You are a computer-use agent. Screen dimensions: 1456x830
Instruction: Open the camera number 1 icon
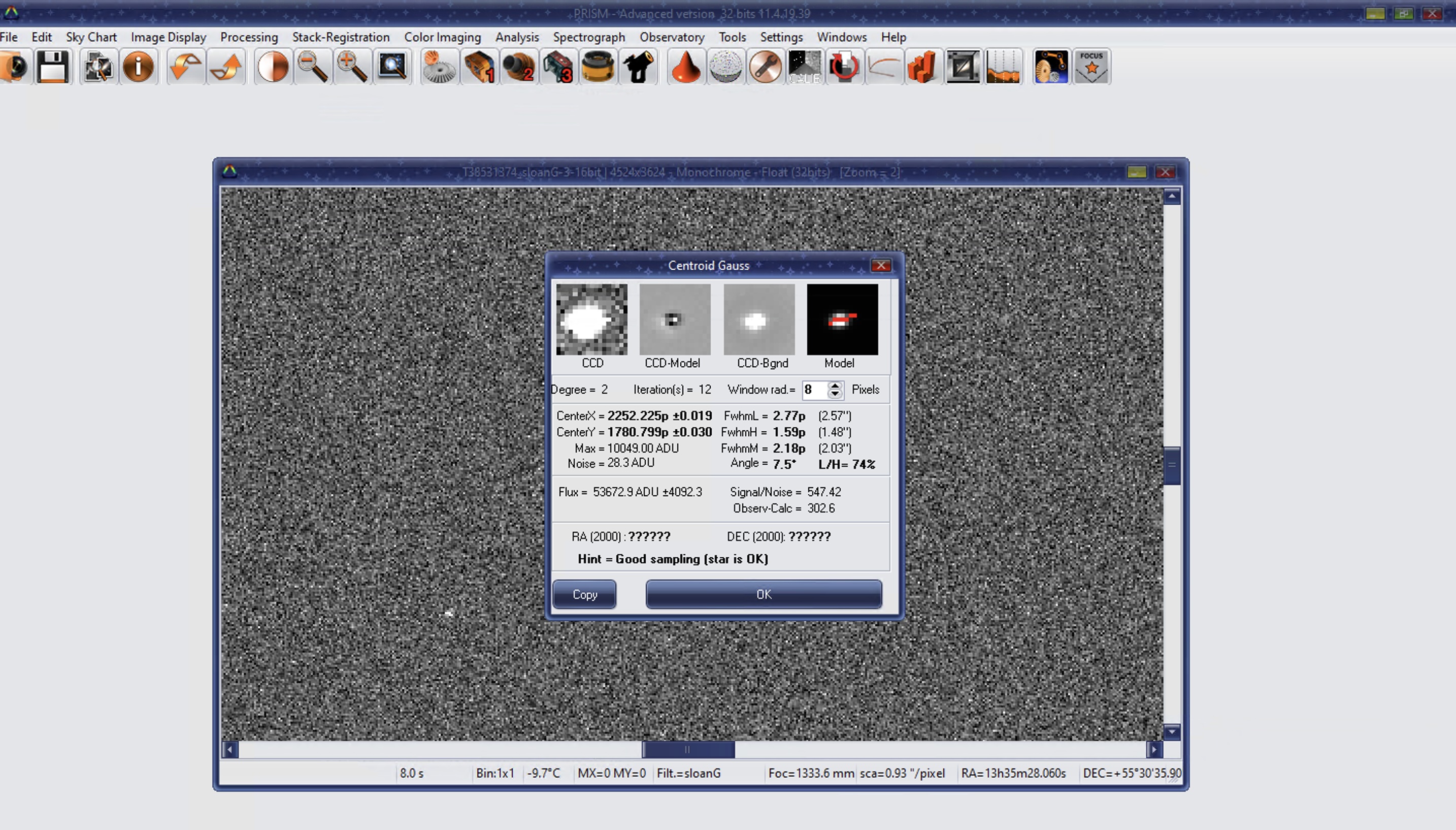tap(479, 67)
